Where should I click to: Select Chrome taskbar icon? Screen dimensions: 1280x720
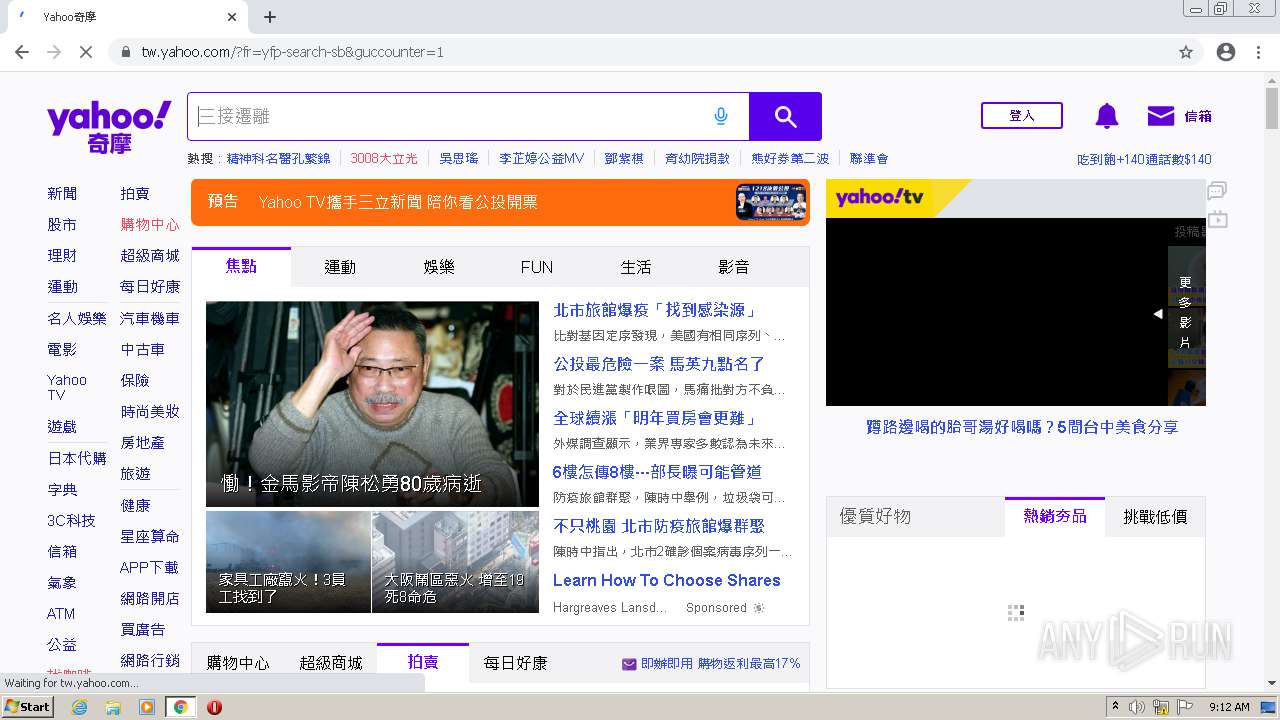pyautogui.click(x=180, y=707)
